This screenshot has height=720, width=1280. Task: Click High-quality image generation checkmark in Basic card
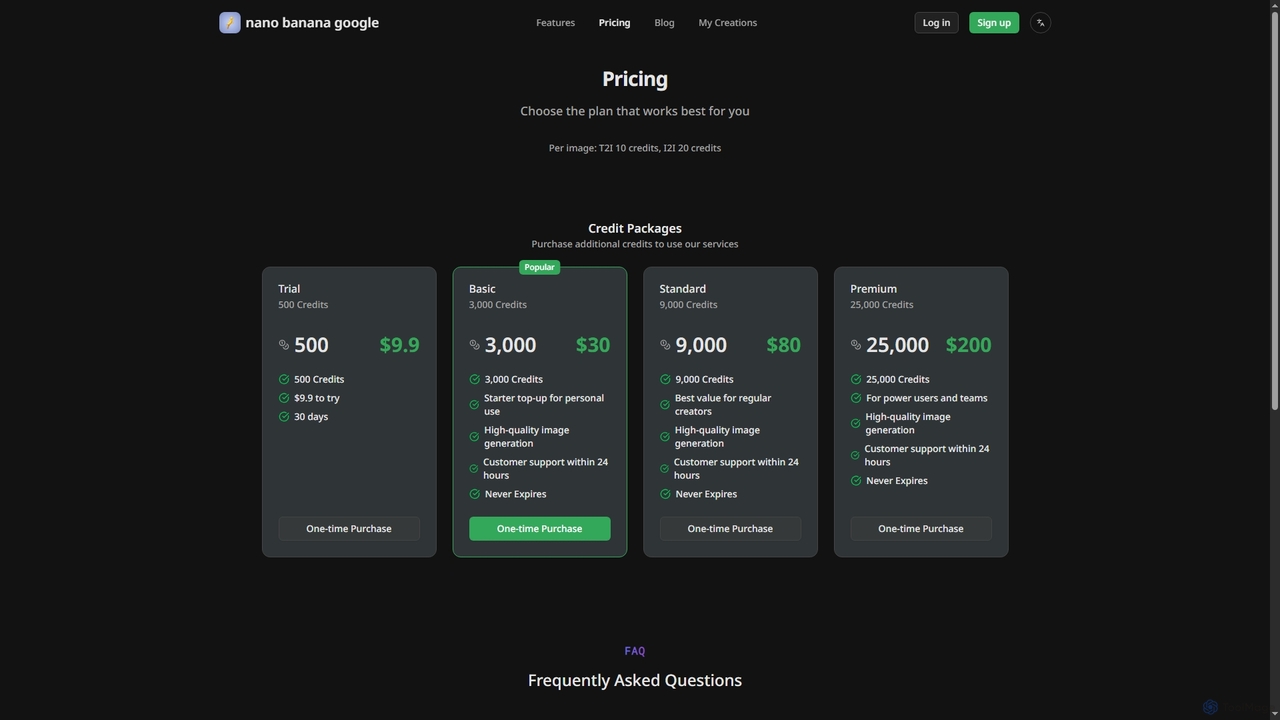474,437
